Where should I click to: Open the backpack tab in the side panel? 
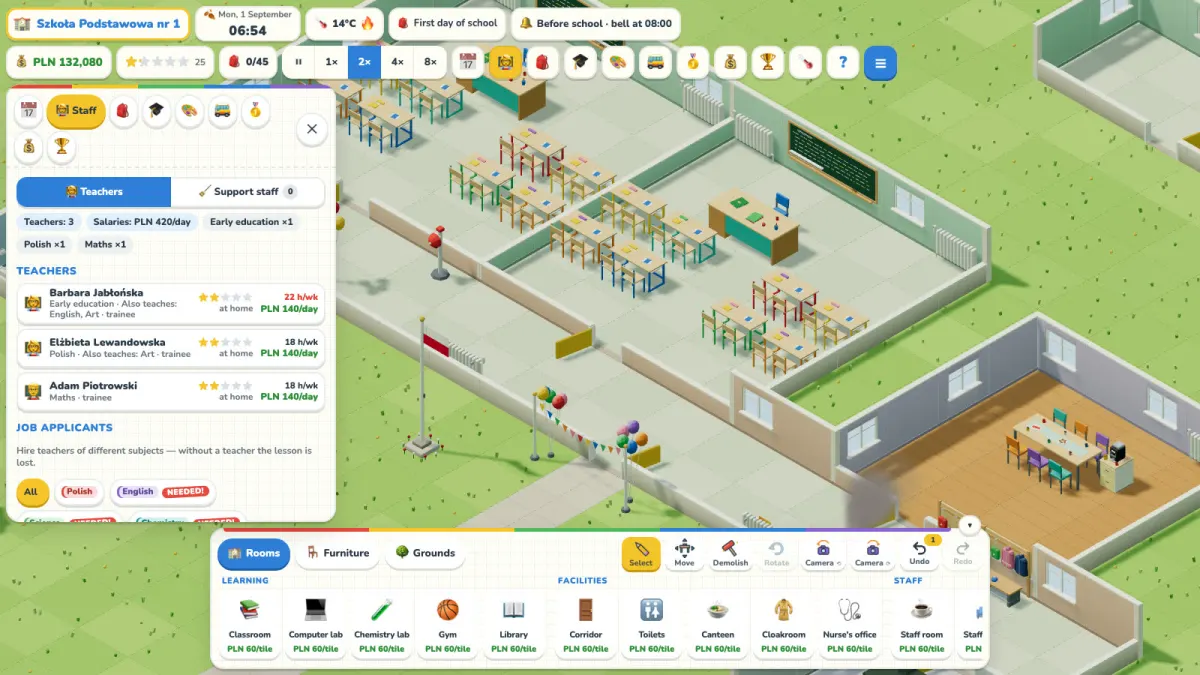[123, 110]
